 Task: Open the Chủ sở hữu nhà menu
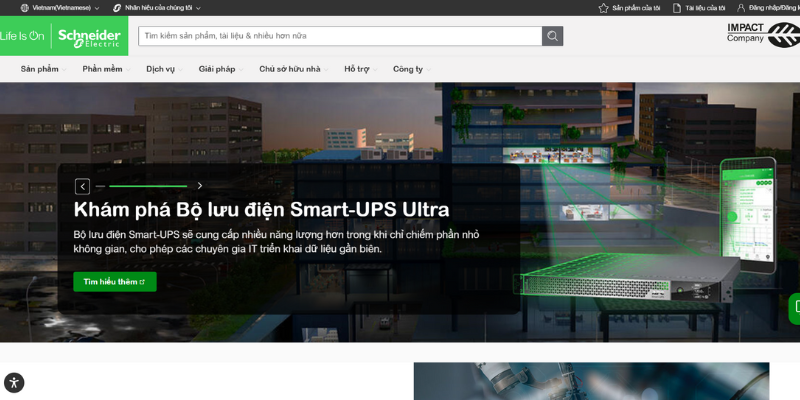coord(290,69)
